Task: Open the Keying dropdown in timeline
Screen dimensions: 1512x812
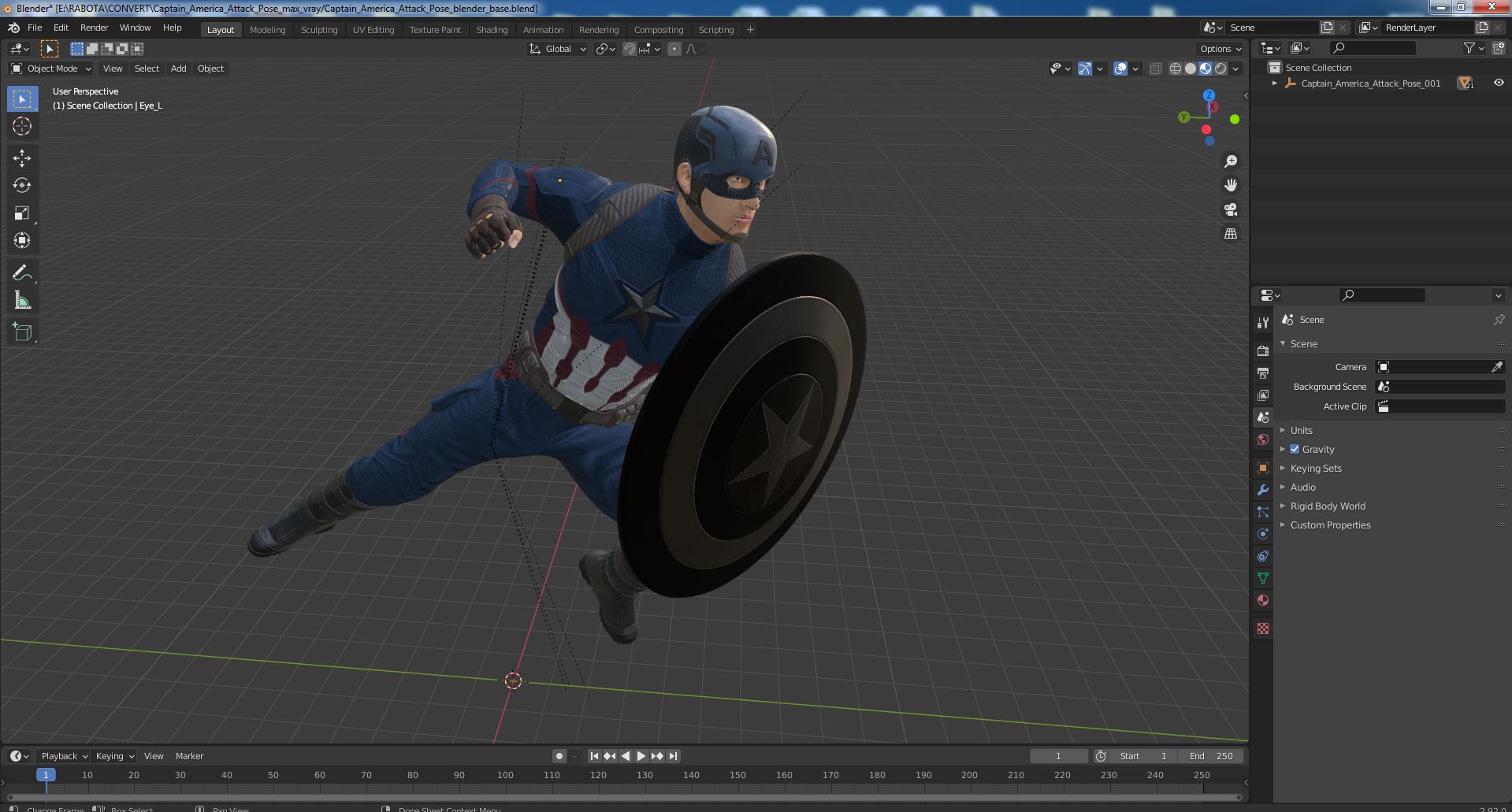Action: click(114, 756)
